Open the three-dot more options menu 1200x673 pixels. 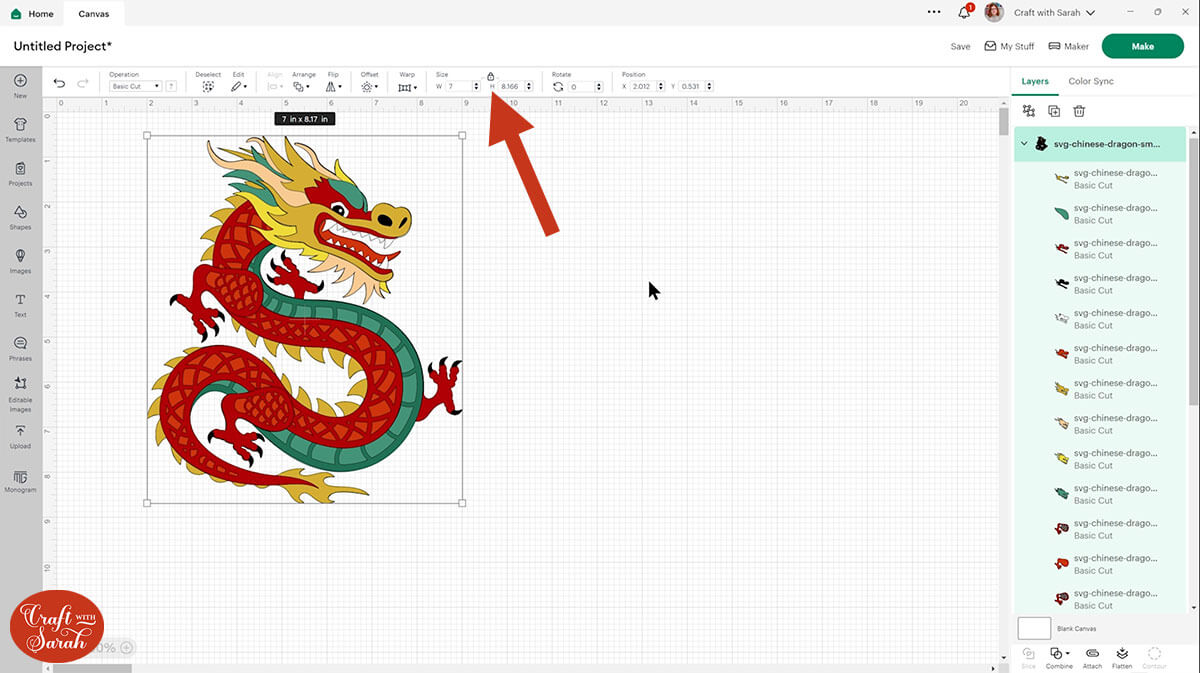(934, 12)
